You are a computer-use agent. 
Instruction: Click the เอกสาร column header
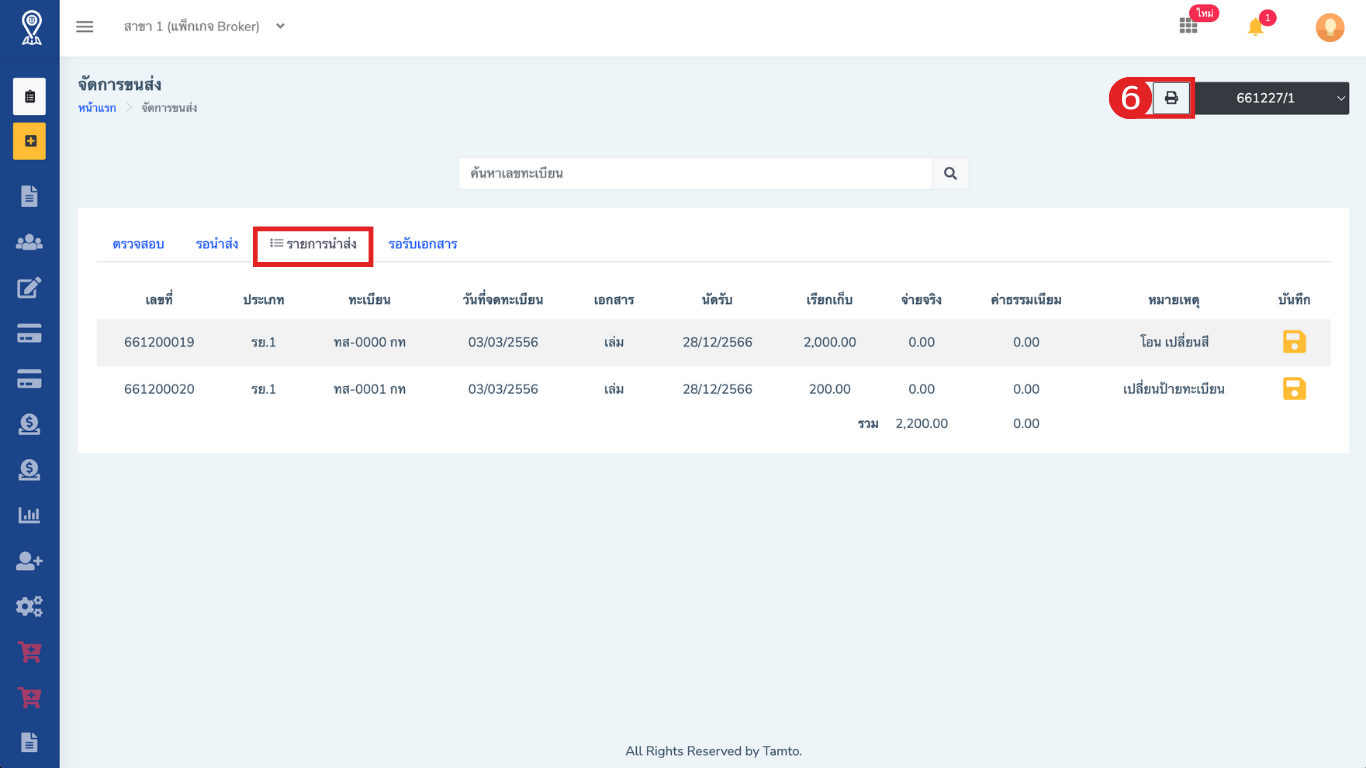coord(614,300)
